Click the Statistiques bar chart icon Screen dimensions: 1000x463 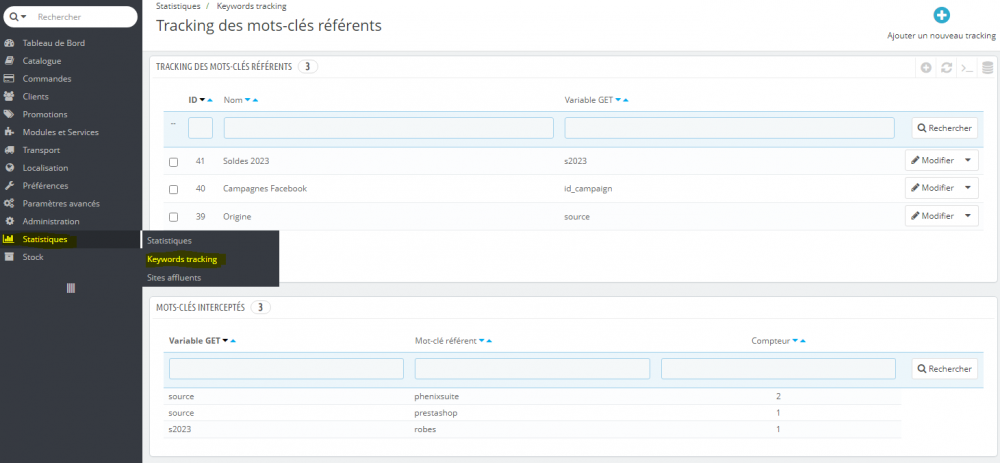(9, 240)
